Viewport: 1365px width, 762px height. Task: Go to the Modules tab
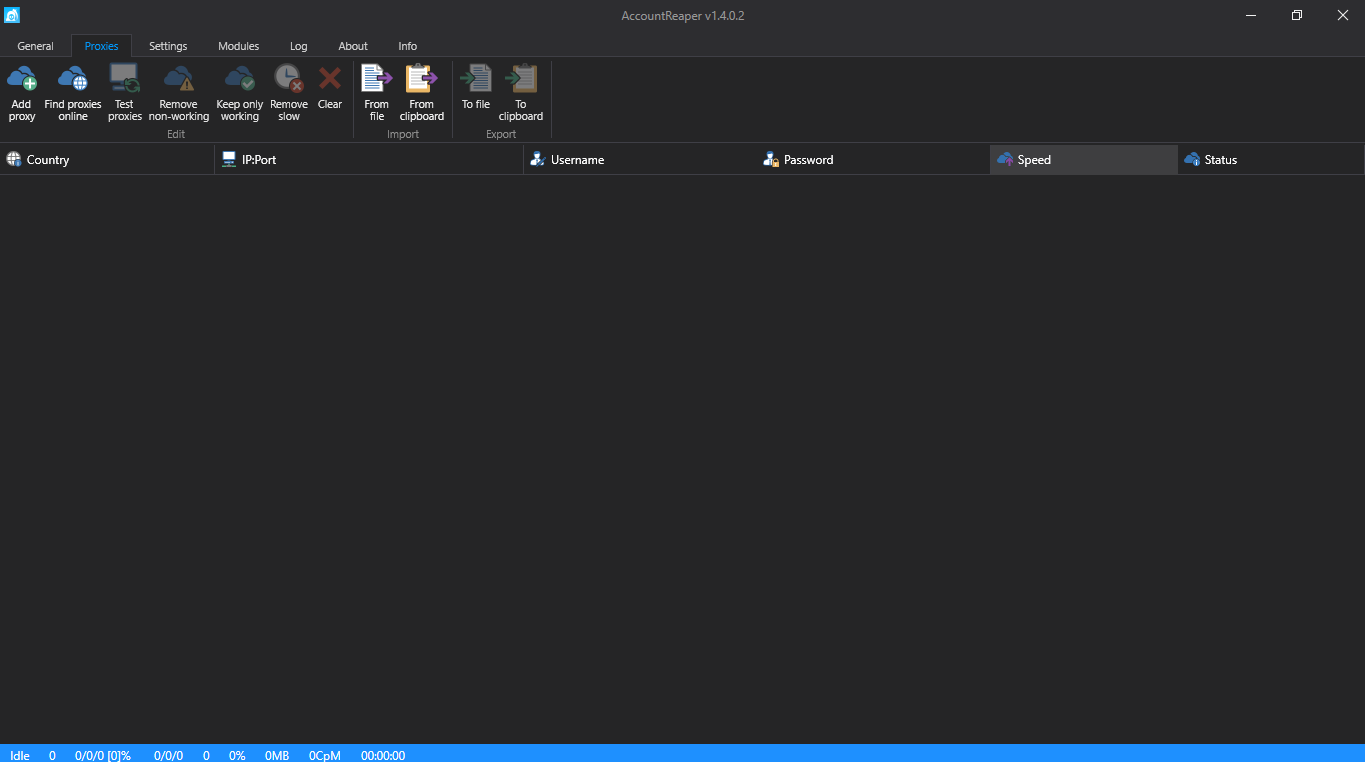tap(239, 46)
